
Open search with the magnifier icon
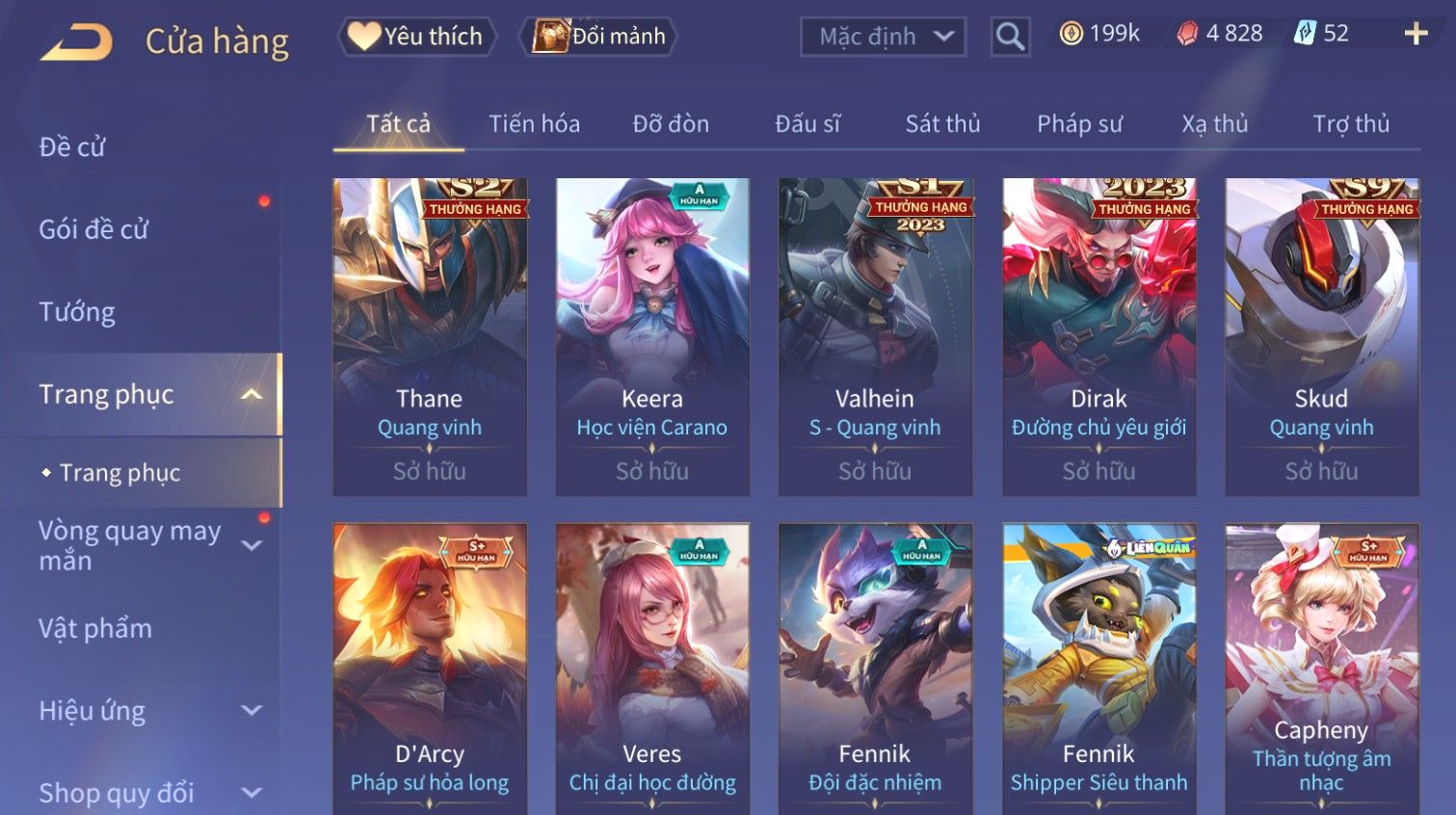[x=1010, y=37]
